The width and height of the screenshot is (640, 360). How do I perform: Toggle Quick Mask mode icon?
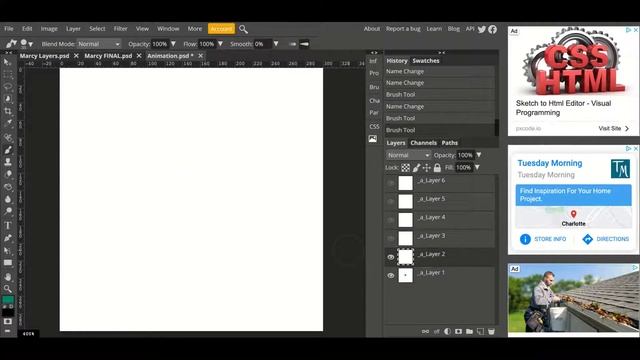tap(7, 321)
